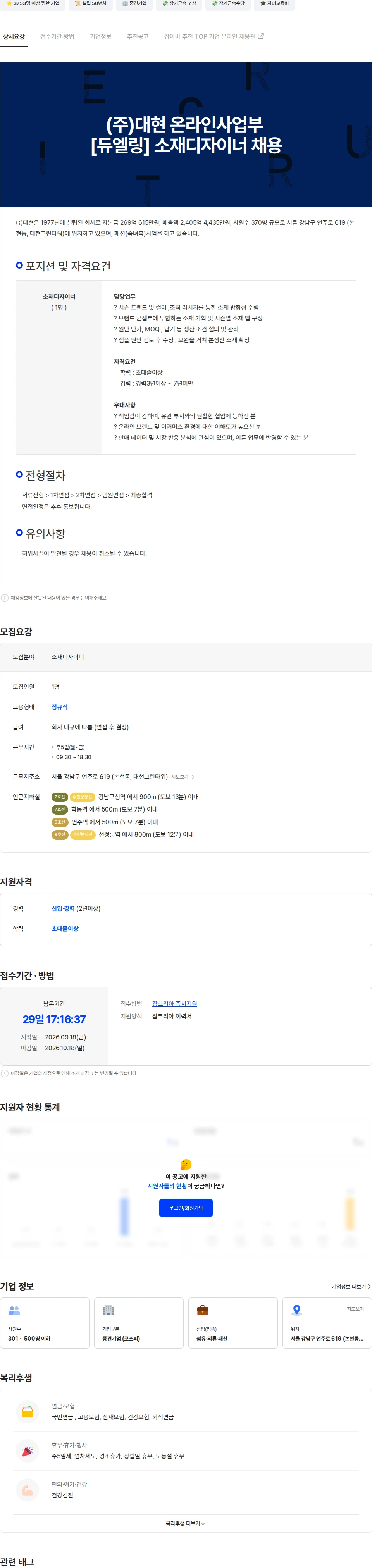Click the 초대졸이상 education link
This screenshot has height=1568, width=372.
coord(65,928)
